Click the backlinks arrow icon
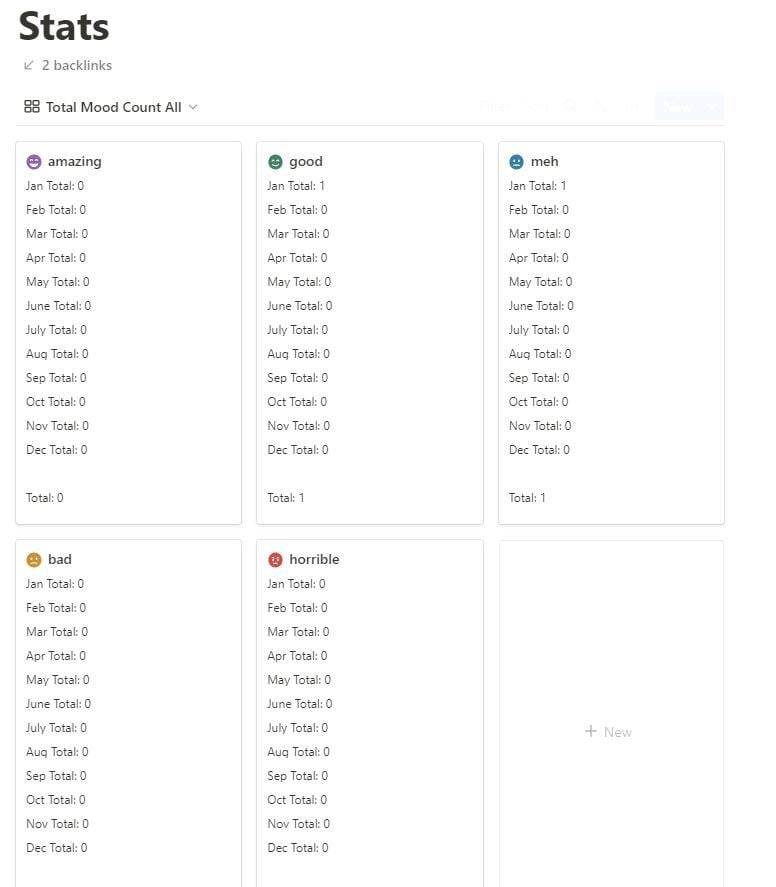 tap(28, 65)
